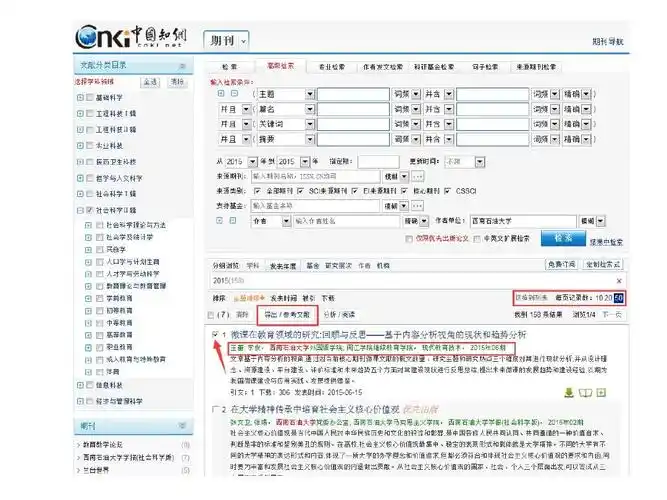Expand the 哲学与人文科学 tree node
This screenshot has width=667, height=500.
(80, 178)
